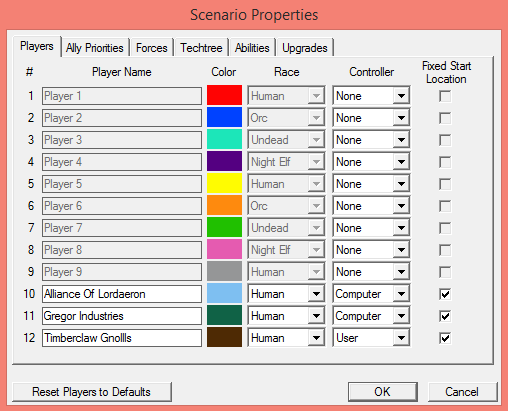Screen dimensions: 508x411
Task: Click Reset Players to Defaults button
Action: [x=92, y=392]
